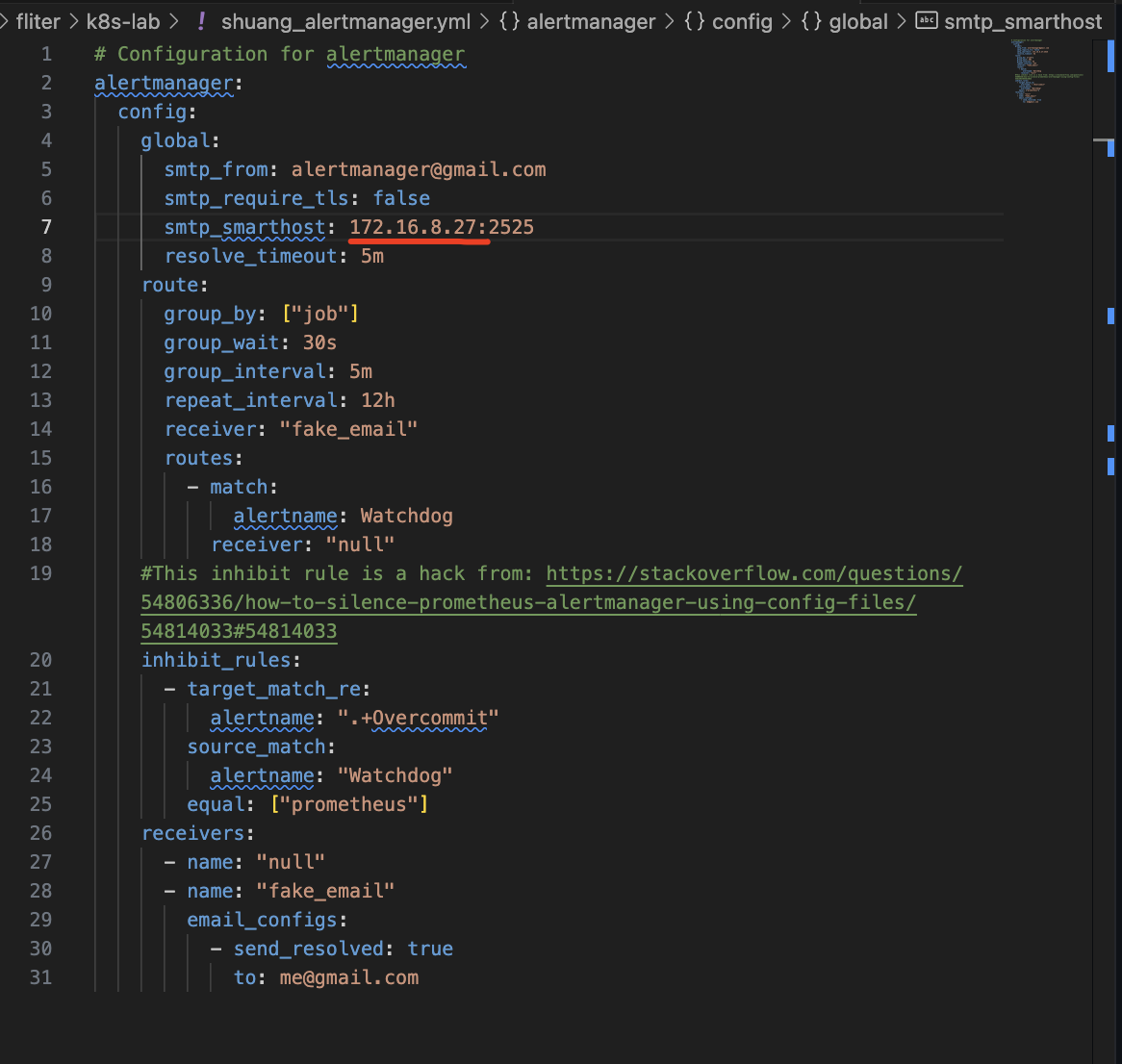Viewport: 1122px width, 1064px height.
Task: Open the k8s-lab folder breadcrumb
Action: point(123,21)
